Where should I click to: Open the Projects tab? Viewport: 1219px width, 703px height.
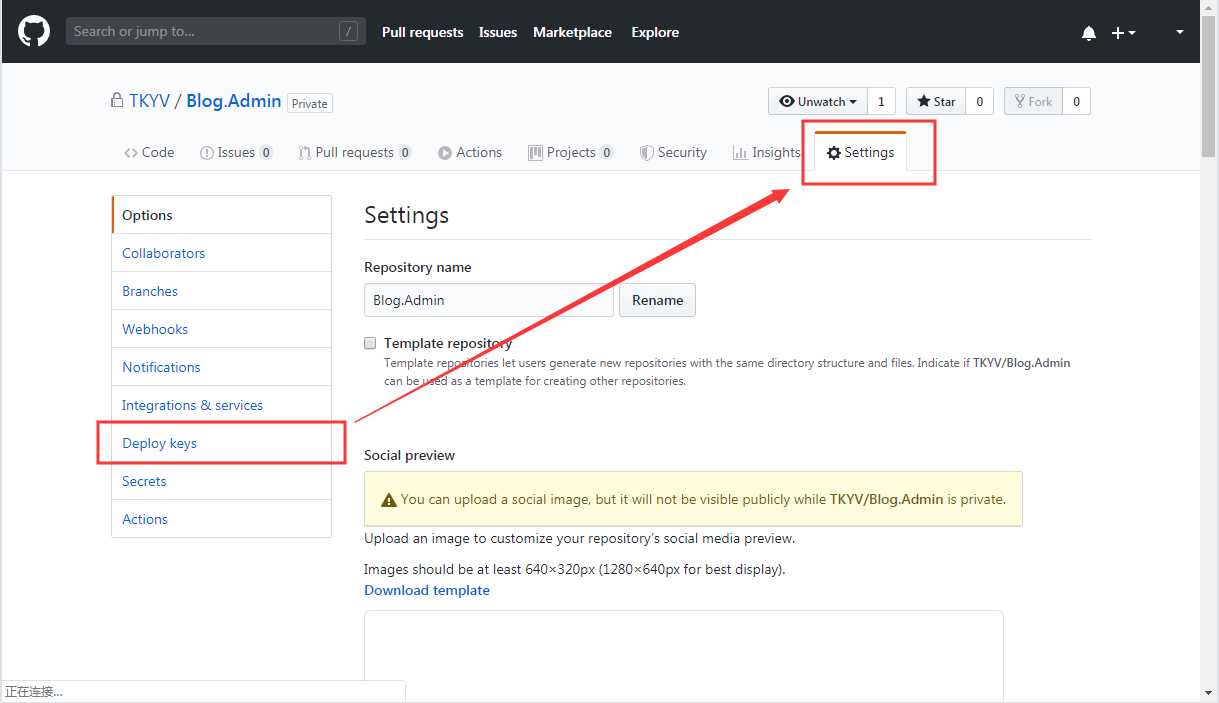click(571, 152)
